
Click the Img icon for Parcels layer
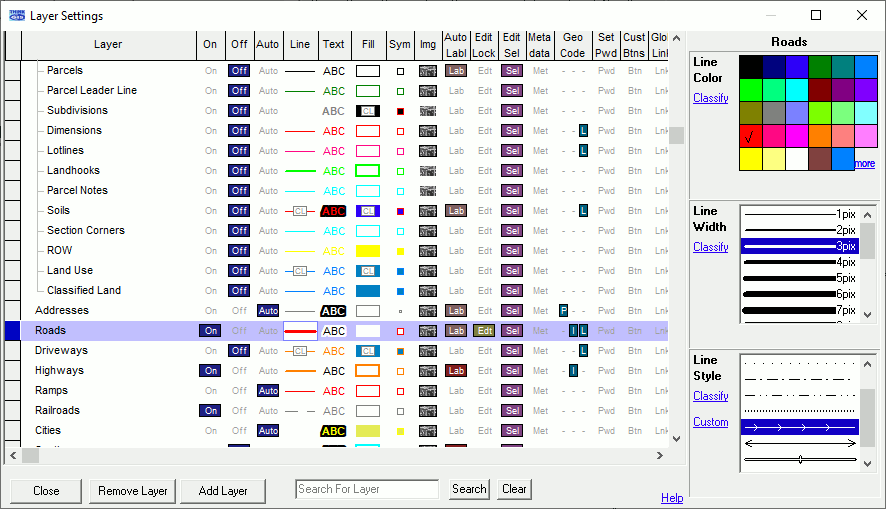pyautogui.click(x=428, y=71)
